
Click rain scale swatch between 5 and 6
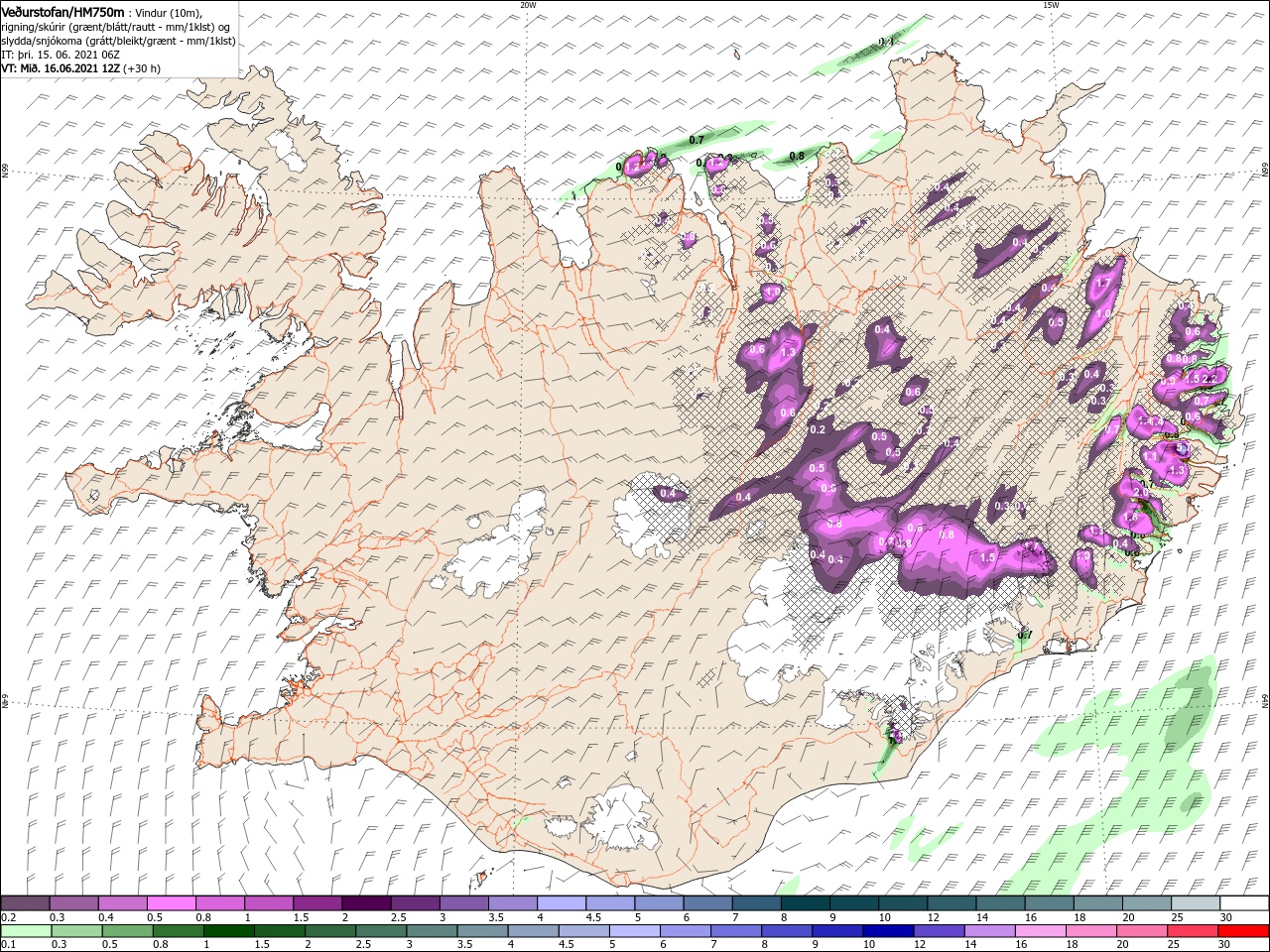coord(634,931)
